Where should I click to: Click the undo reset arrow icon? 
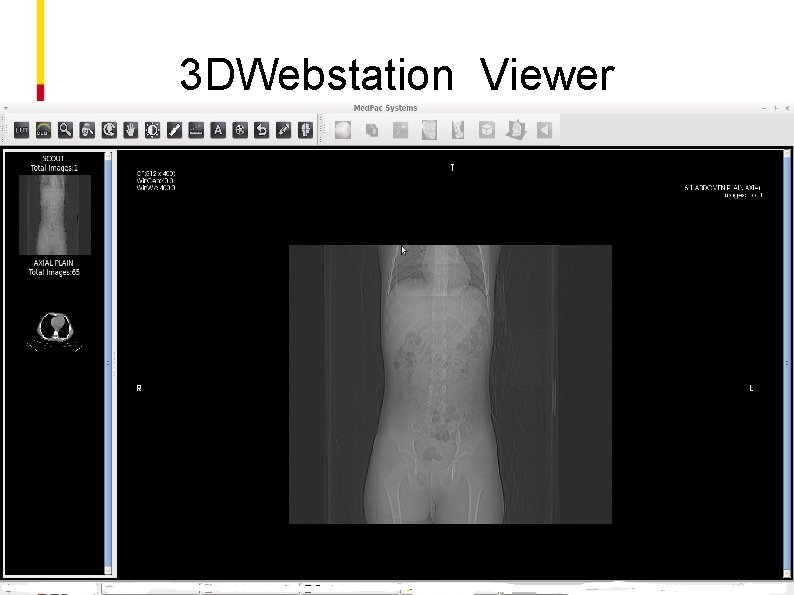[x=262, y=130]
